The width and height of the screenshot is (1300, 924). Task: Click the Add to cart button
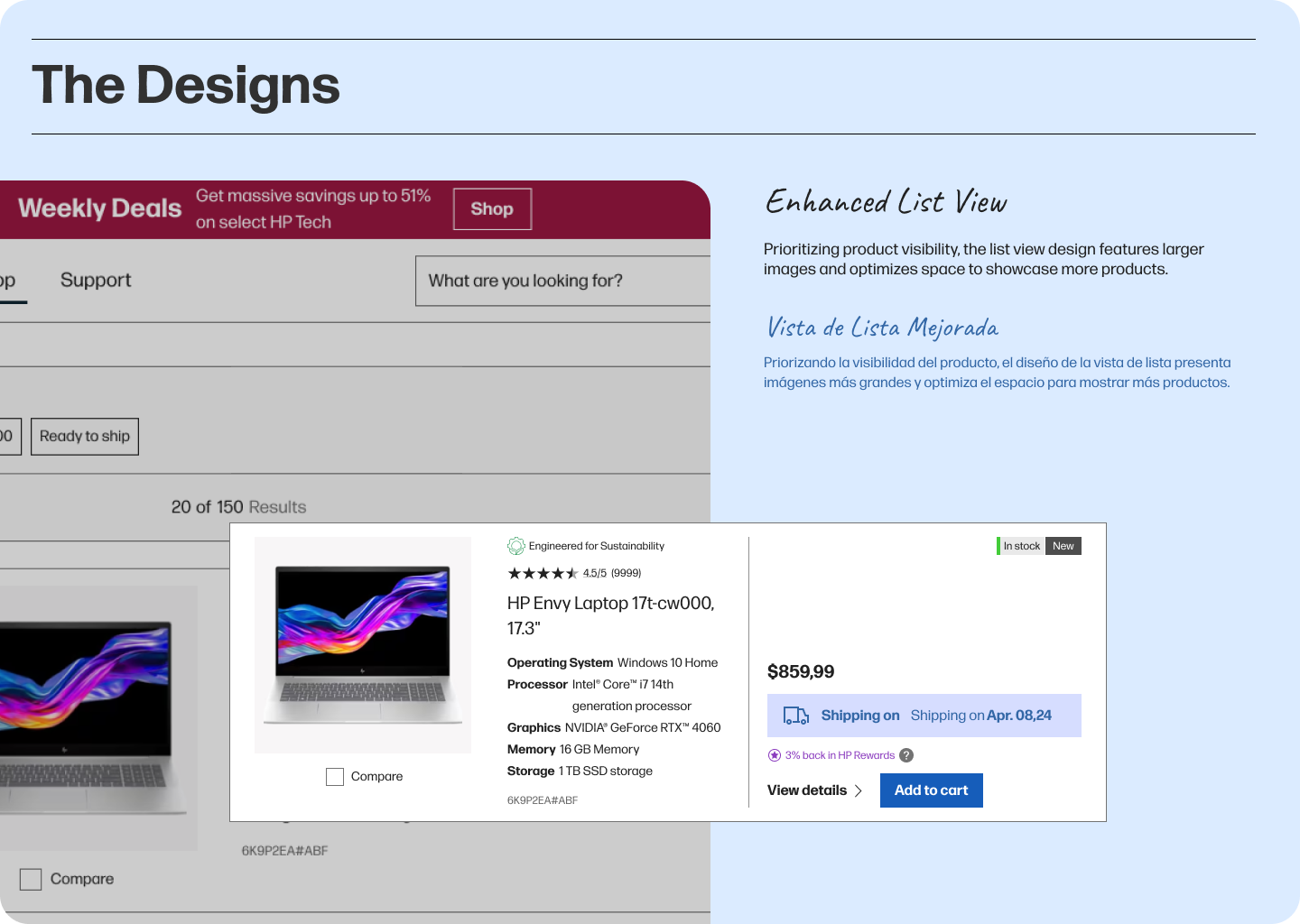[932, 790]
